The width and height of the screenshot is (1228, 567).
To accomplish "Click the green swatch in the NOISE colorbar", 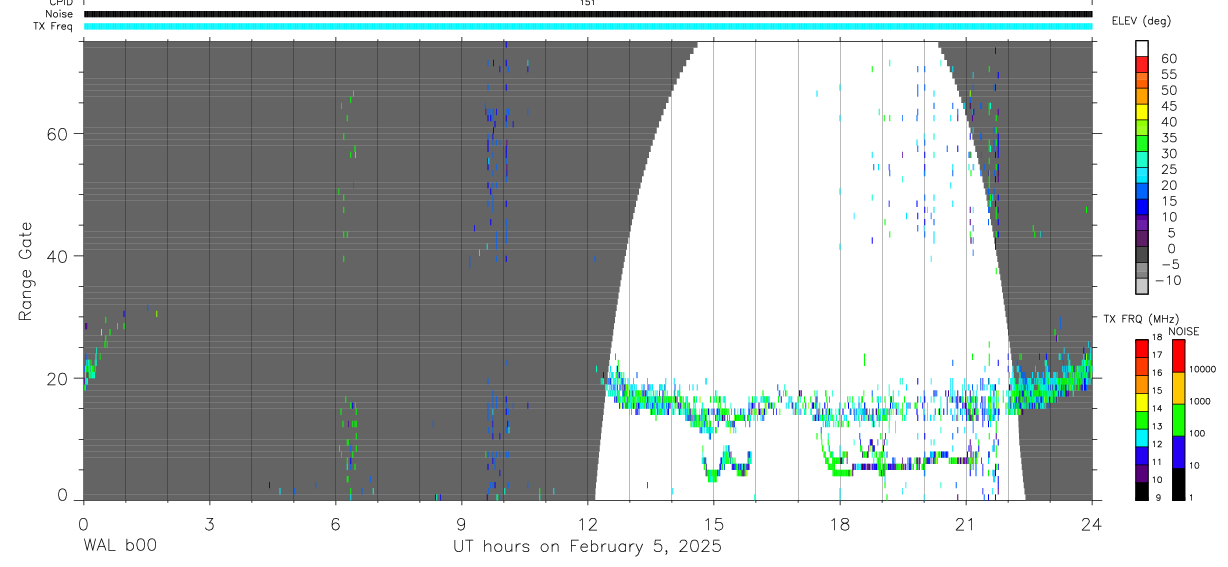I will click(1178, 420).
